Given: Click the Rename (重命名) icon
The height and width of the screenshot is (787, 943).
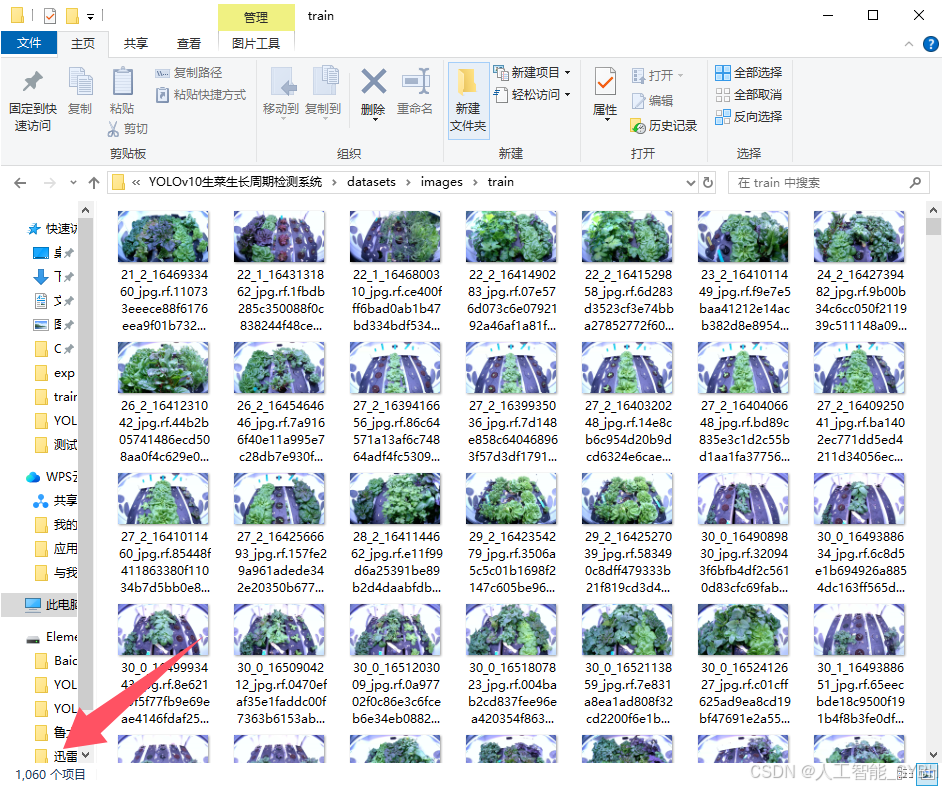Looking at the screenshot, I should pos(416,81).
